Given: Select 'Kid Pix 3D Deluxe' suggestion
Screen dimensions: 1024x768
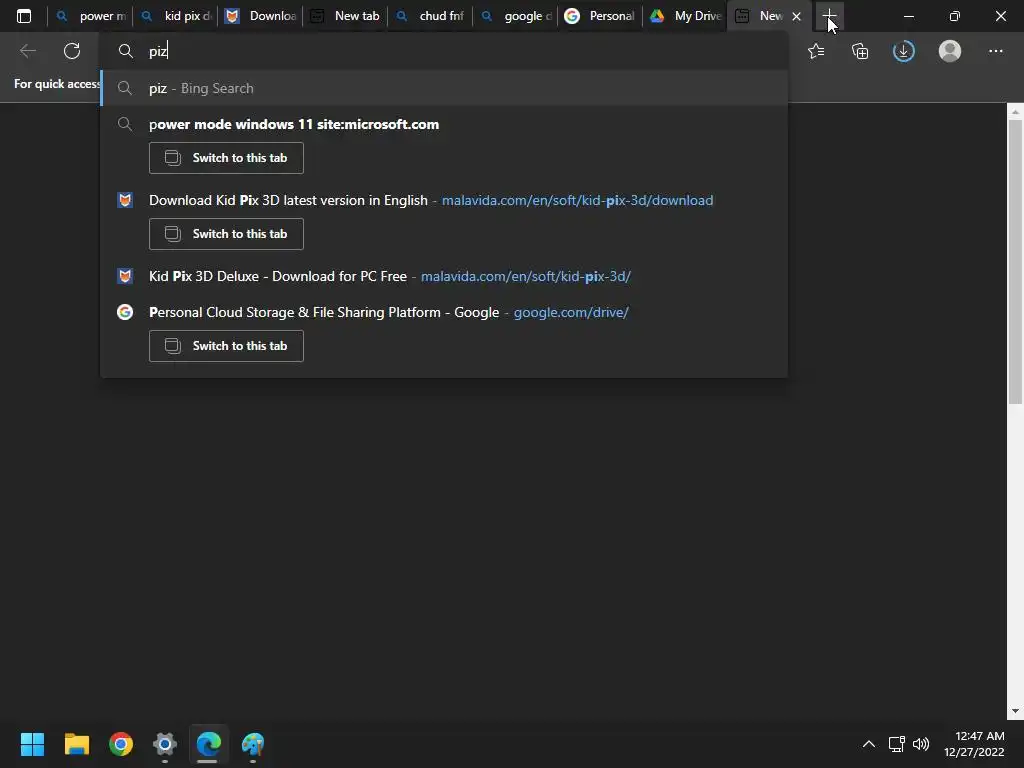Looking at the screenshot, I should 444,276.
